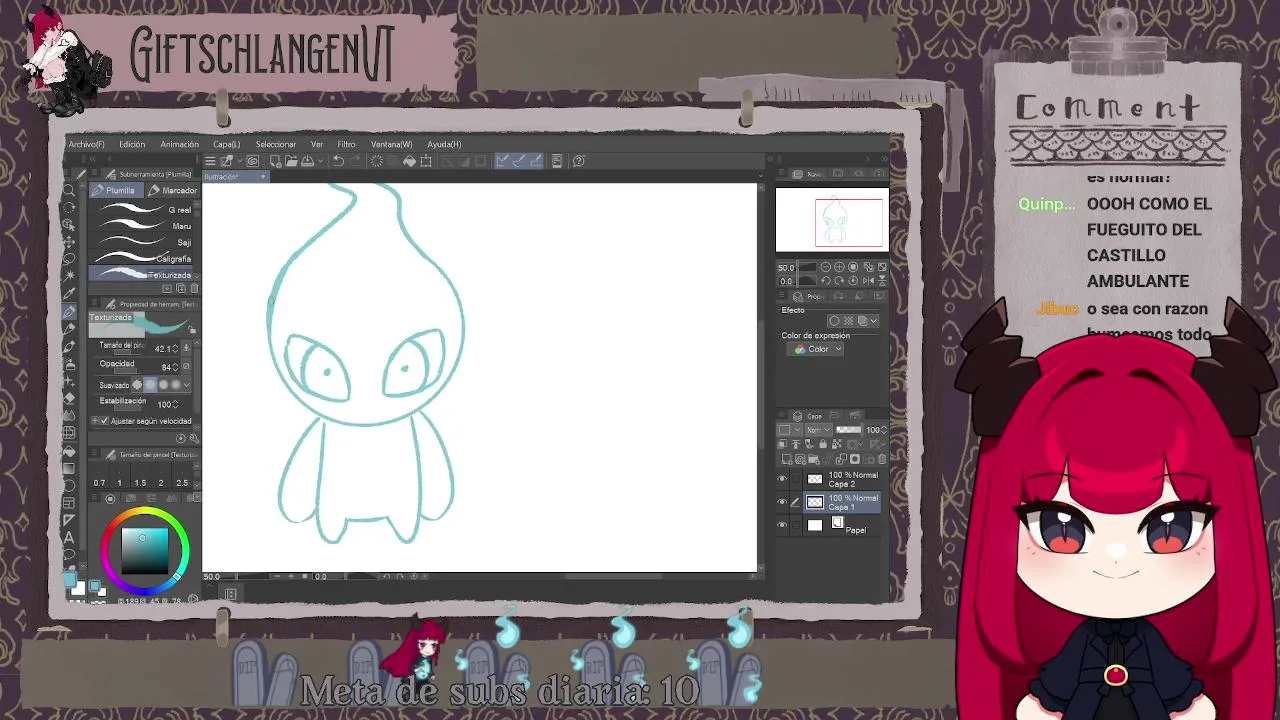
Task: Toggle the checkbox next to Capa 2
Action: click(x=796, y=479)
